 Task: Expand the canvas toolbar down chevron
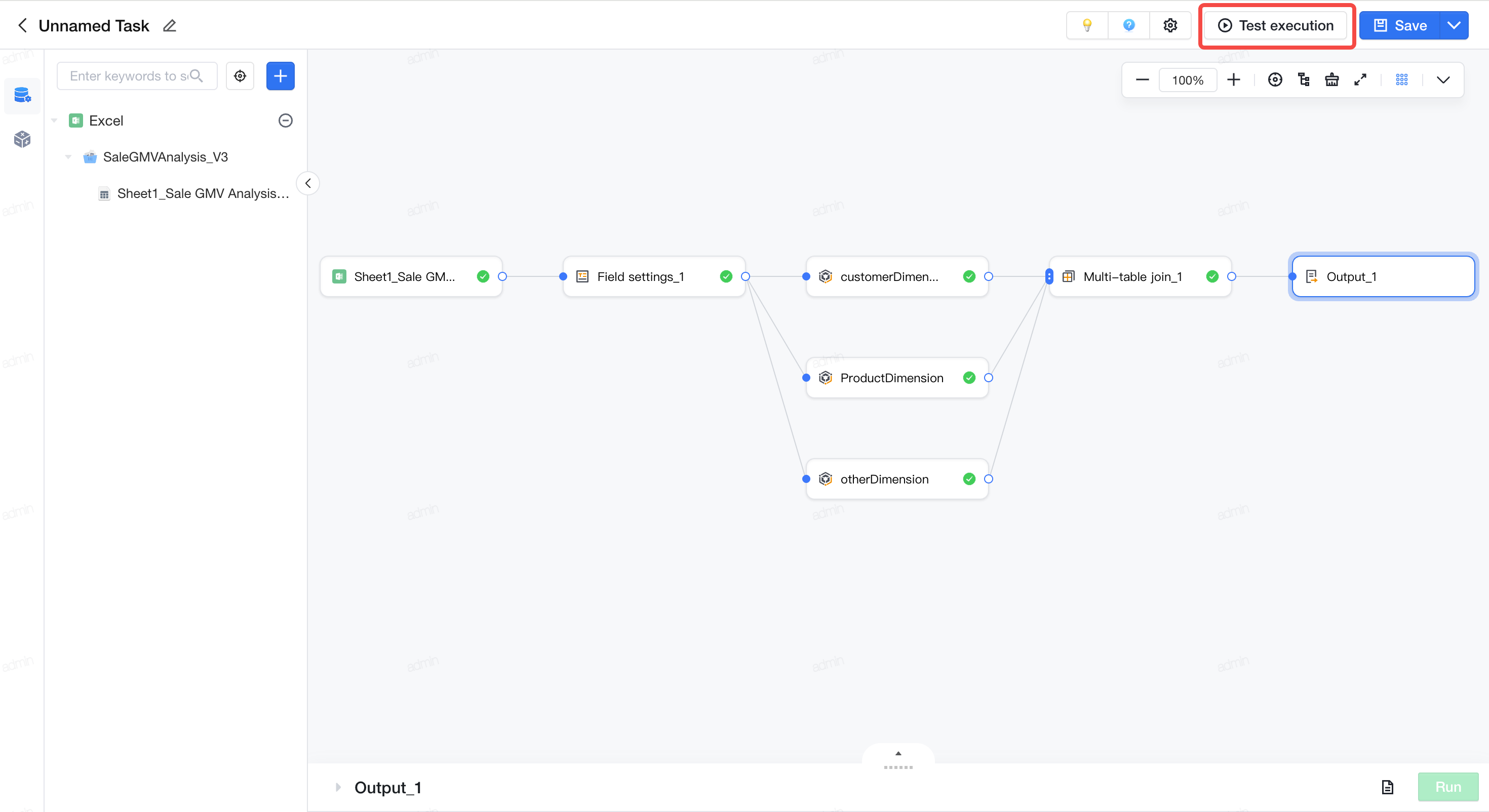tap(1443, 80)
